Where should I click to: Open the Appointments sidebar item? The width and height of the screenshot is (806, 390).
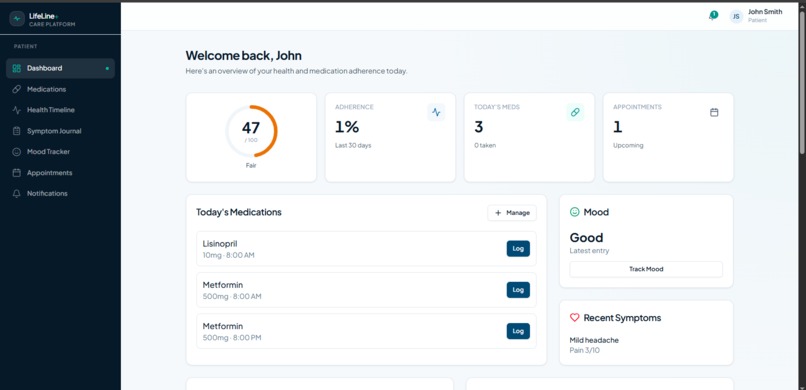[60, 173]
